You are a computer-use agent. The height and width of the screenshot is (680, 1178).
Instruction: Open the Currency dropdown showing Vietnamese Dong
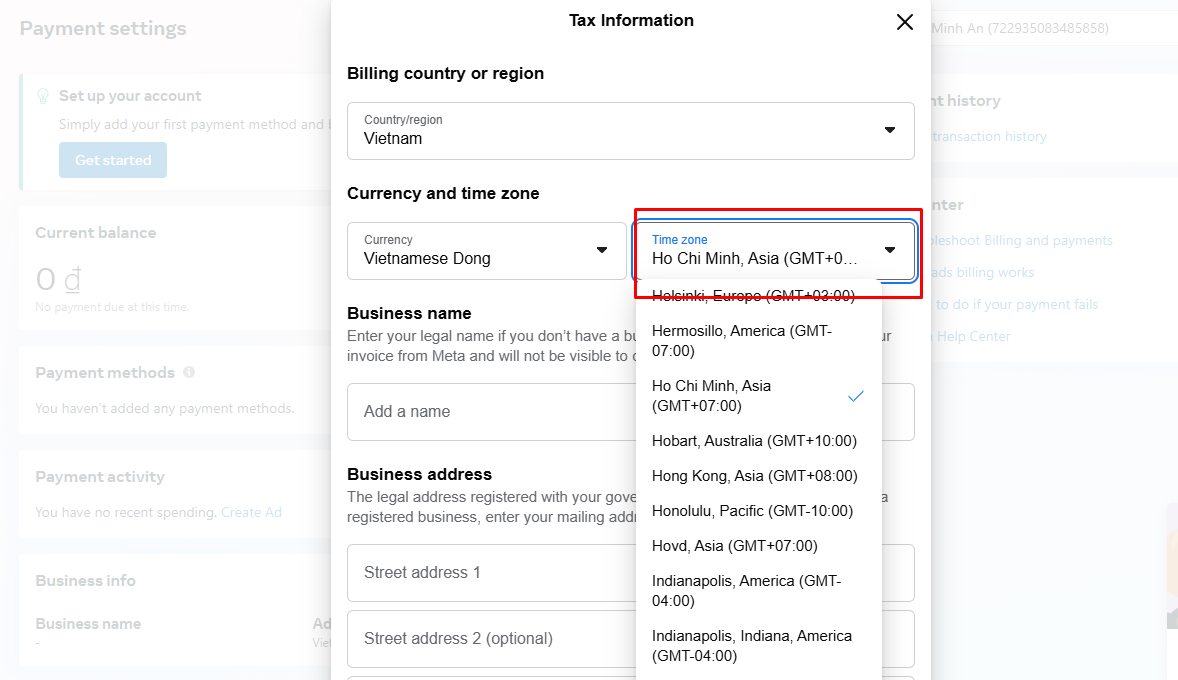(x=487, y=251)
